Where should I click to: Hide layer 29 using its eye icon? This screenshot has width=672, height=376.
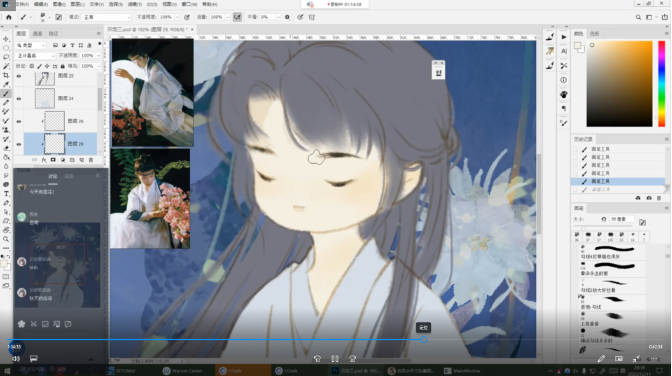click(19, 144)
